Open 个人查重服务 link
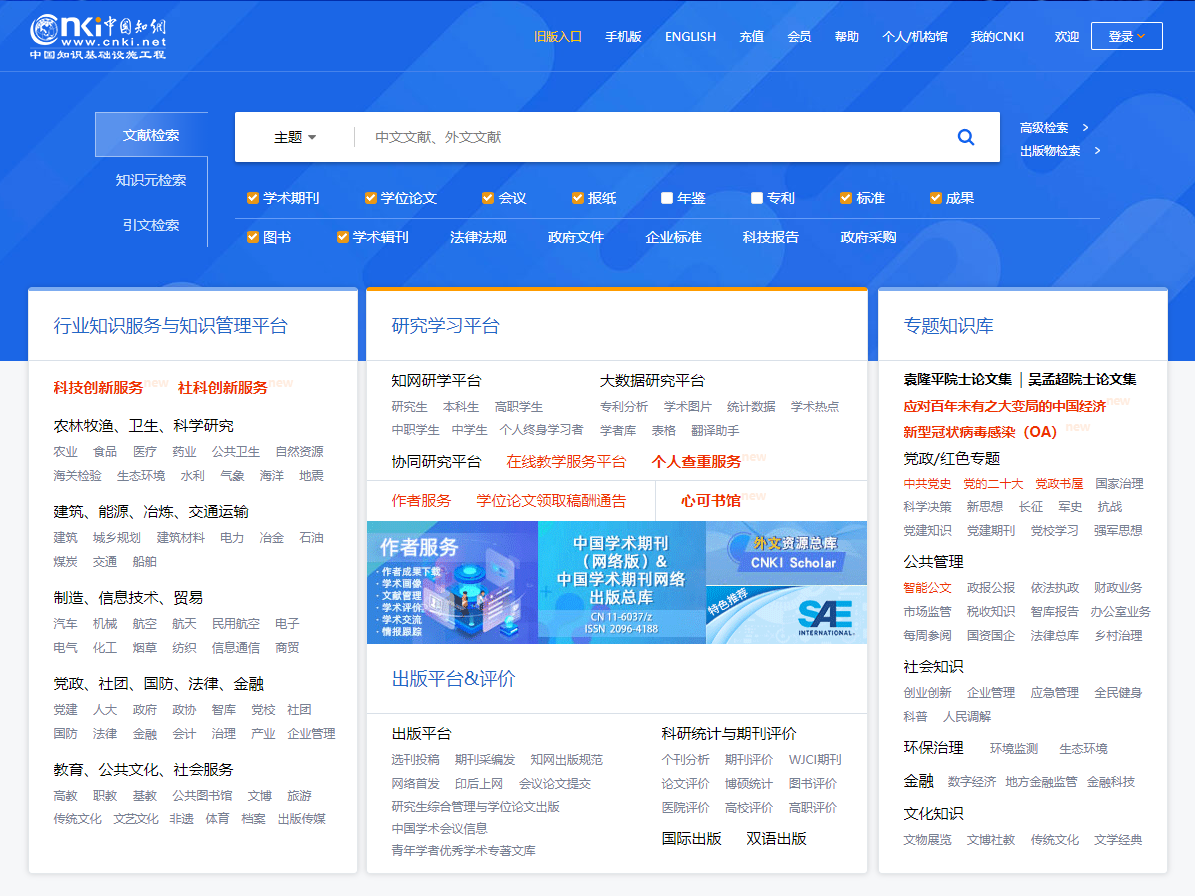The image size is (1195, 896). [x=697, y=462]
